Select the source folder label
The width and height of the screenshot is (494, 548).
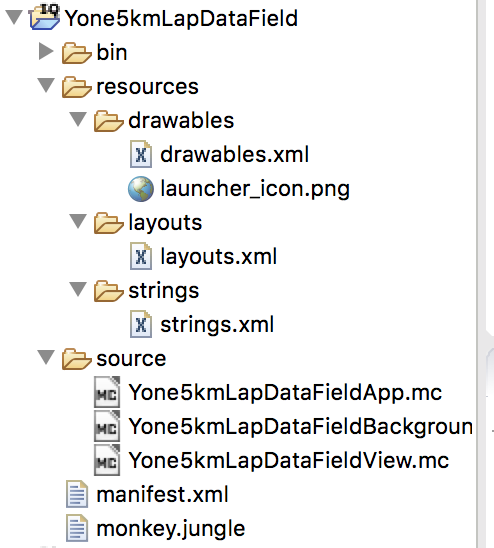(131, 359)
